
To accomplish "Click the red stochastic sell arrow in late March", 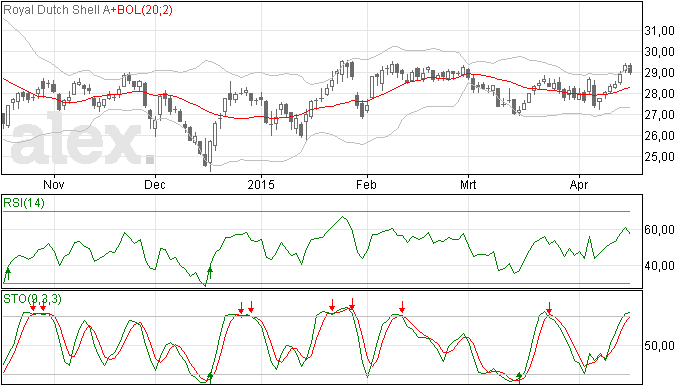I will (x=549, y=307).
